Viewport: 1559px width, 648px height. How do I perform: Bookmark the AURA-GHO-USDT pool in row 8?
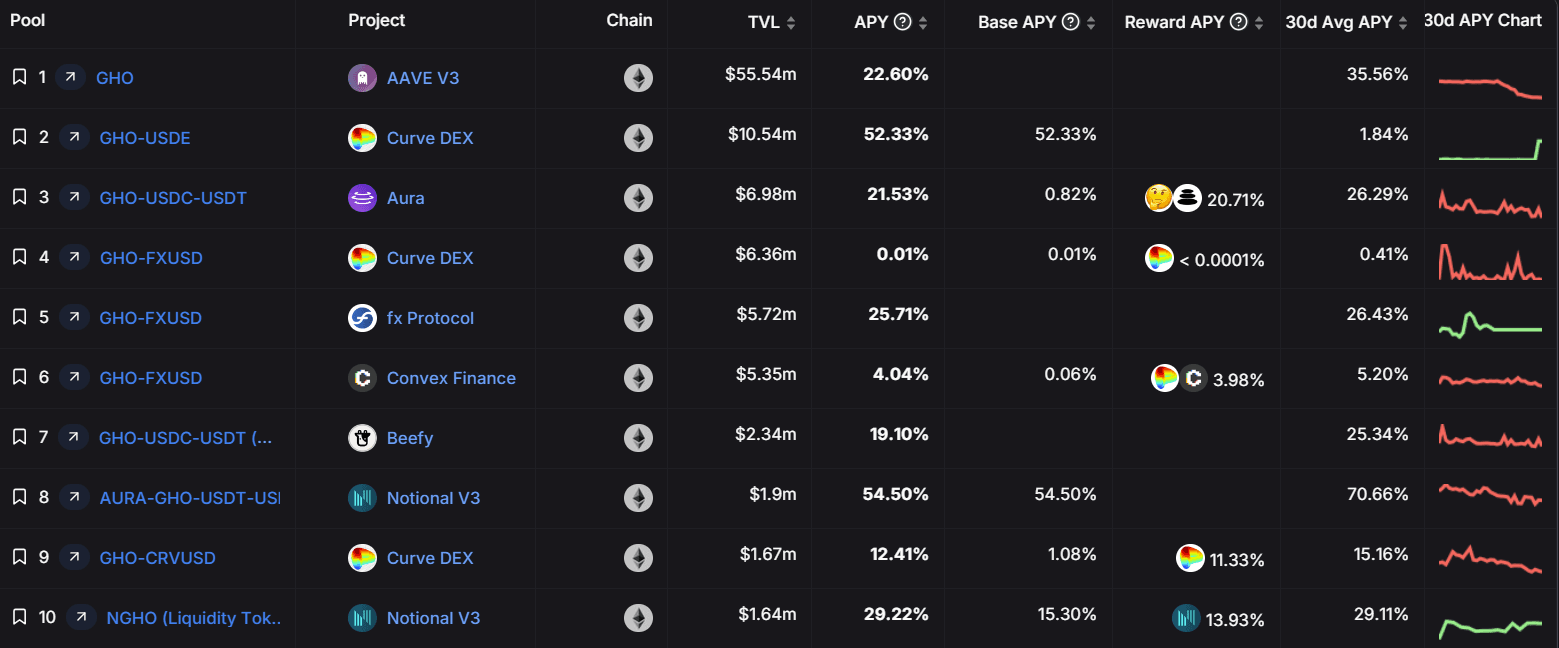[x=19, y=497]
